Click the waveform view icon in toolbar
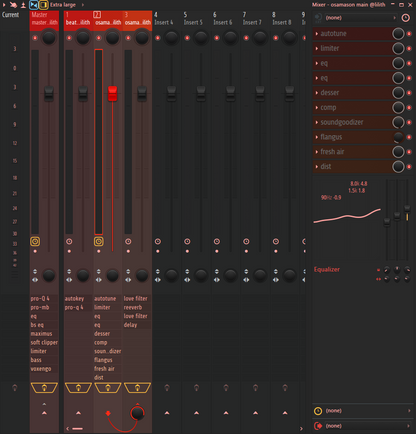Image resolution: width=416 pixels, height=434 pixels. (23, 5)
